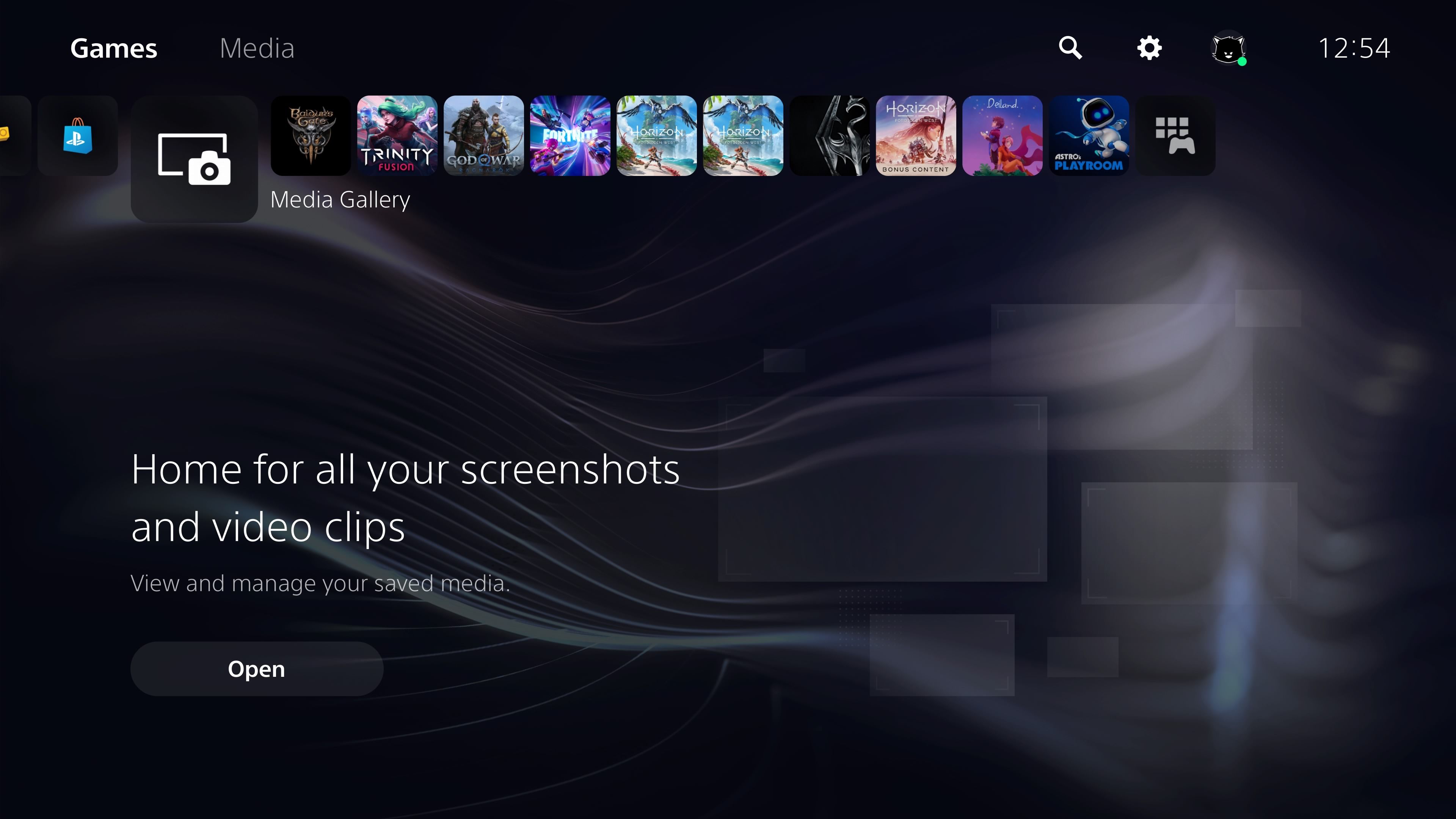Launch God of War from library
1456x819 pixels.
click(483, 135)
